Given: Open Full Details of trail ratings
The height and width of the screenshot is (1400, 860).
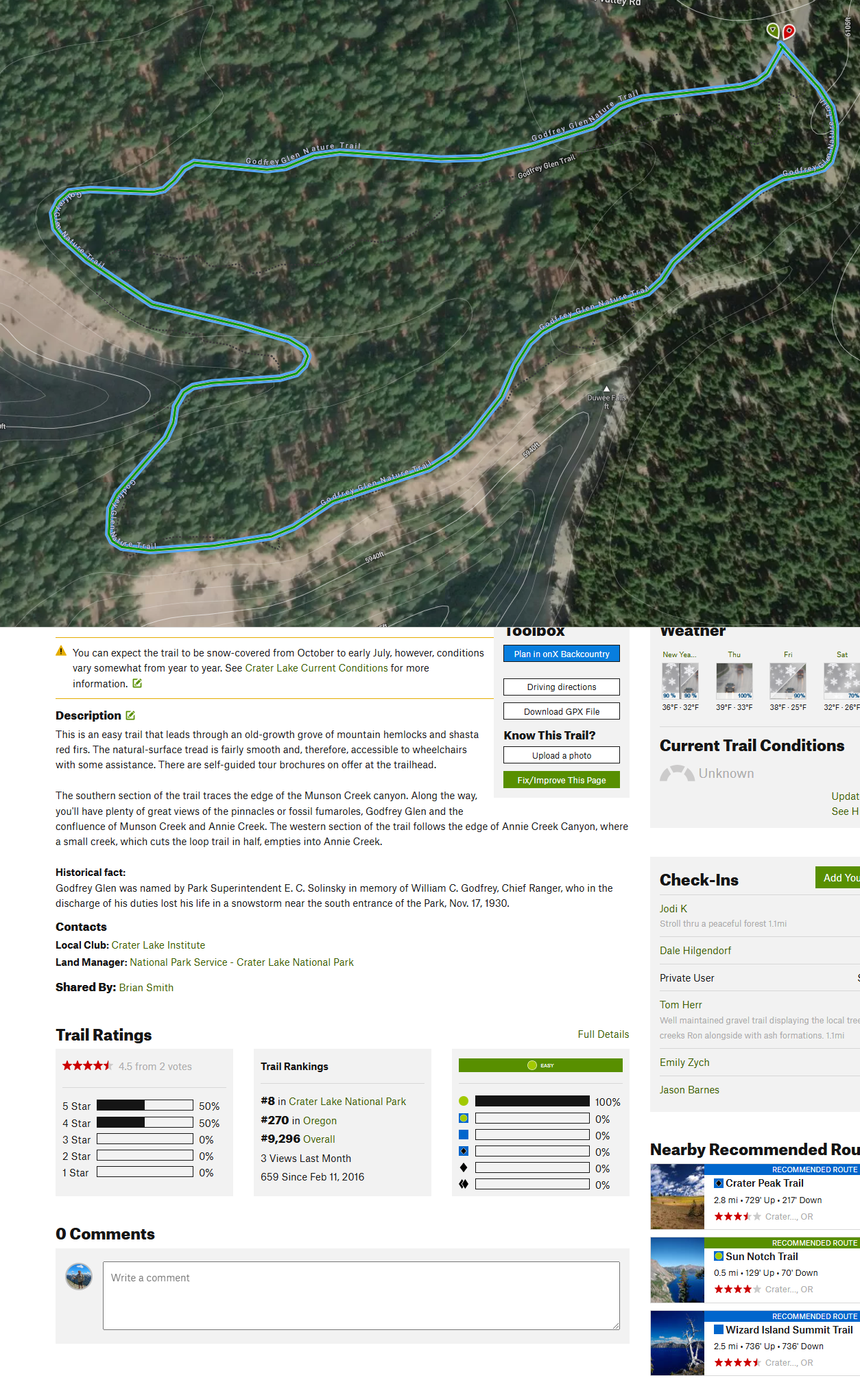Looking at the screenshot, I should point(604,1034).
